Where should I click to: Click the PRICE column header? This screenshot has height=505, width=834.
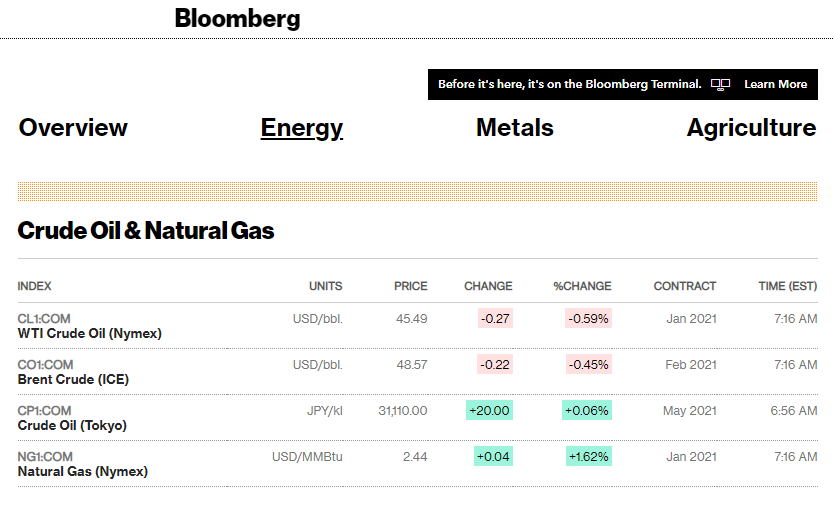coord(410,286)
